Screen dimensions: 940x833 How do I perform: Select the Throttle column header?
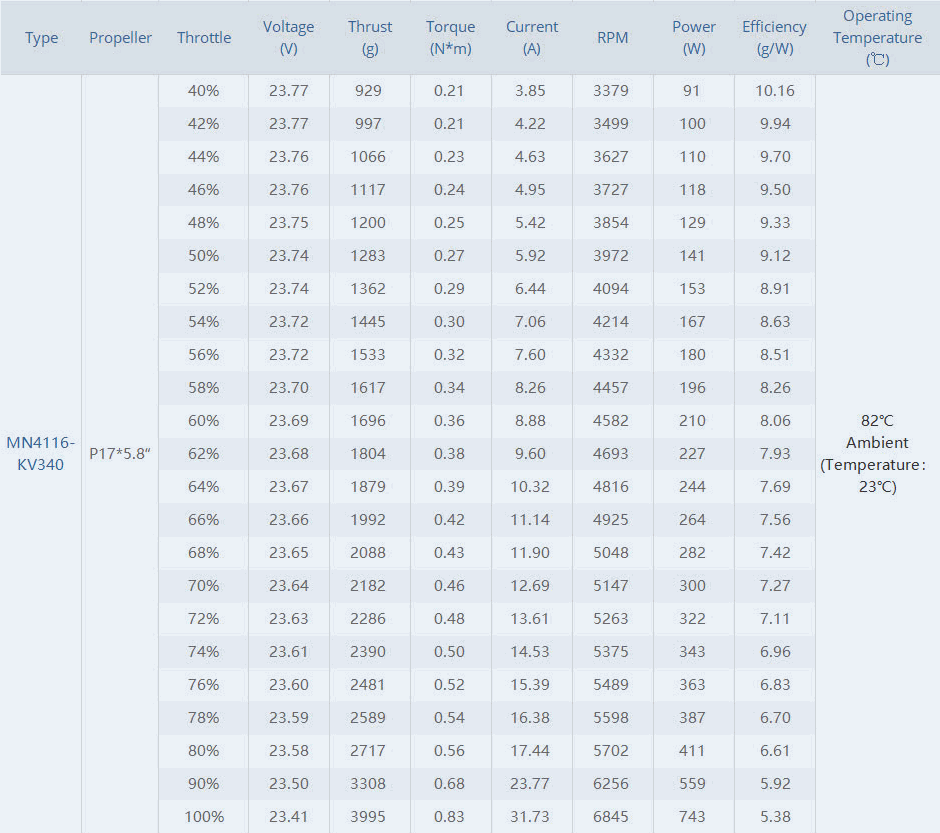(x=204, y=38)
